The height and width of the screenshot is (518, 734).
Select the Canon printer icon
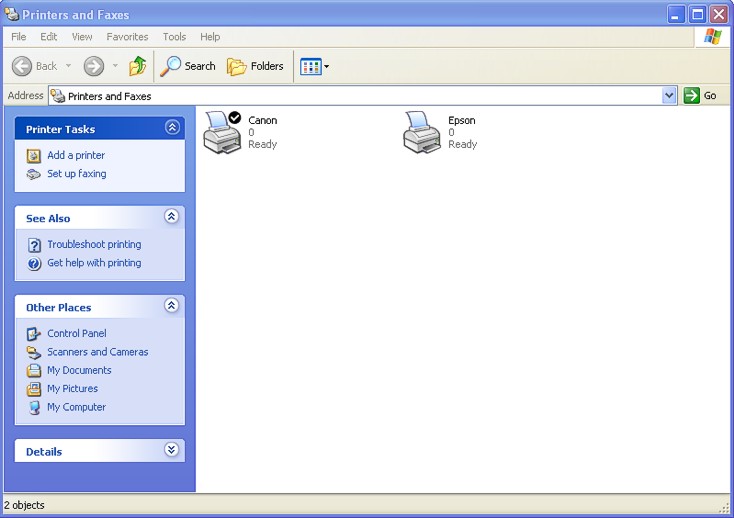(222, 132)
